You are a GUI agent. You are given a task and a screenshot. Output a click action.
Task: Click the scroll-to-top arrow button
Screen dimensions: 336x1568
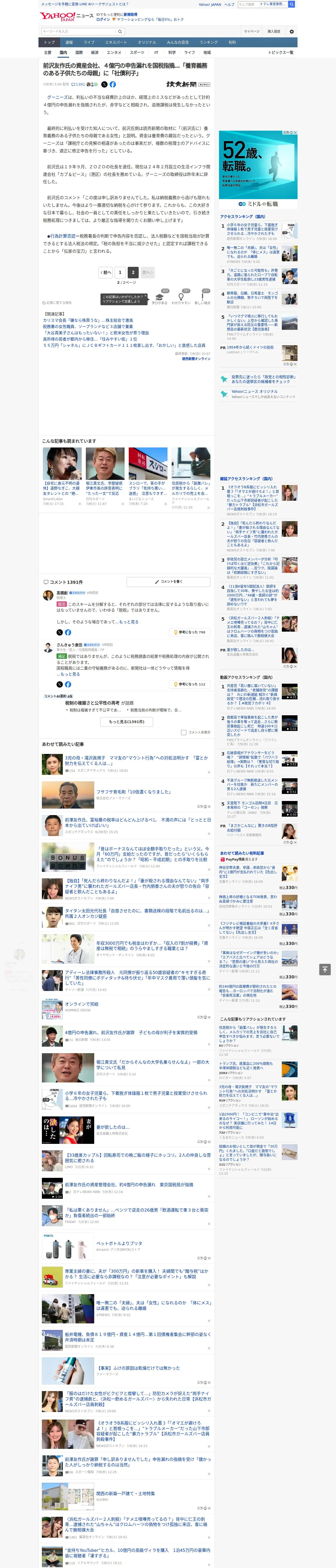tap(325, 969)
